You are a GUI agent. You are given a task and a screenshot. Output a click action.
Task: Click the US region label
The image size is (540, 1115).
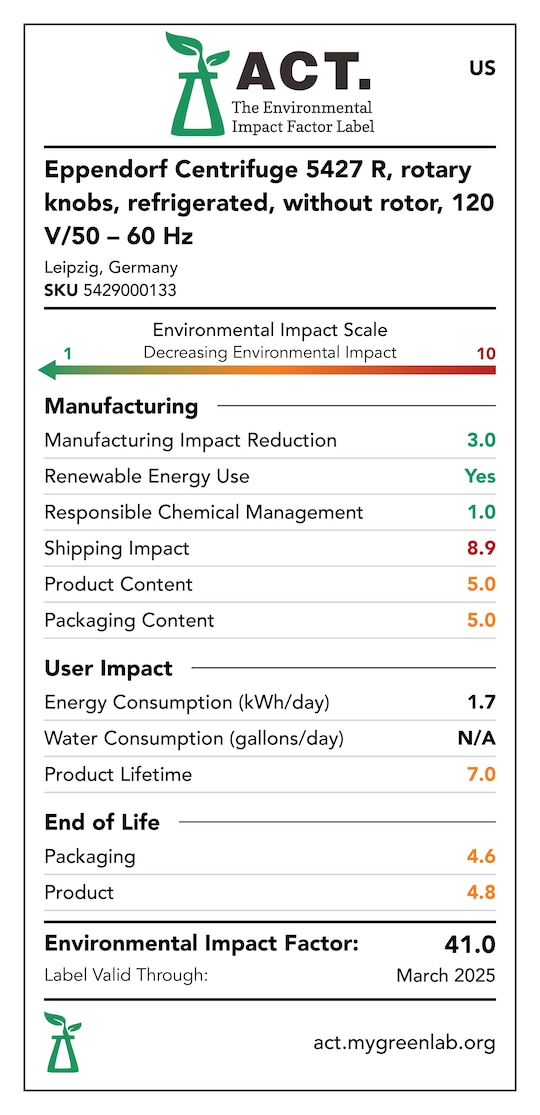(x=482, y=69)
